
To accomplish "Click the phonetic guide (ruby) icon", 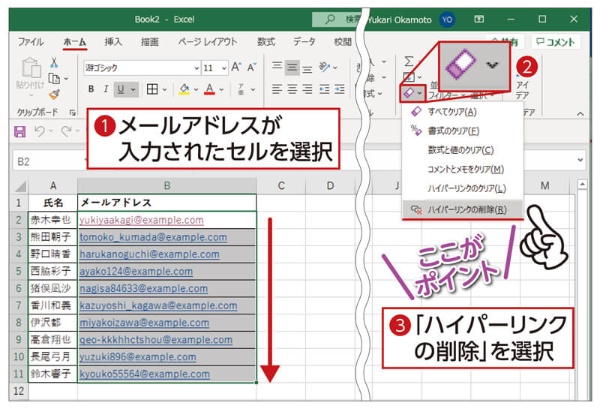I will (x=241, y=89).
